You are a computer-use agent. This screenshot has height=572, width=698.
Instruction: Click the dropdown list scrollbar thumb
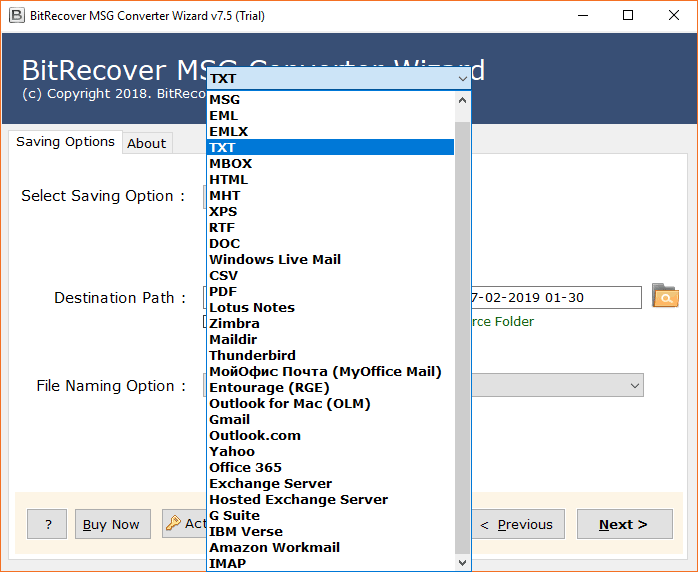pos(463,338)
